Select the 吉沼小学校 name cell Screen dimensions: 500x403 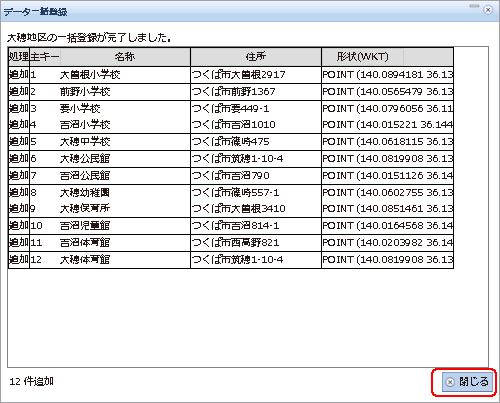[x=125, y=125]
